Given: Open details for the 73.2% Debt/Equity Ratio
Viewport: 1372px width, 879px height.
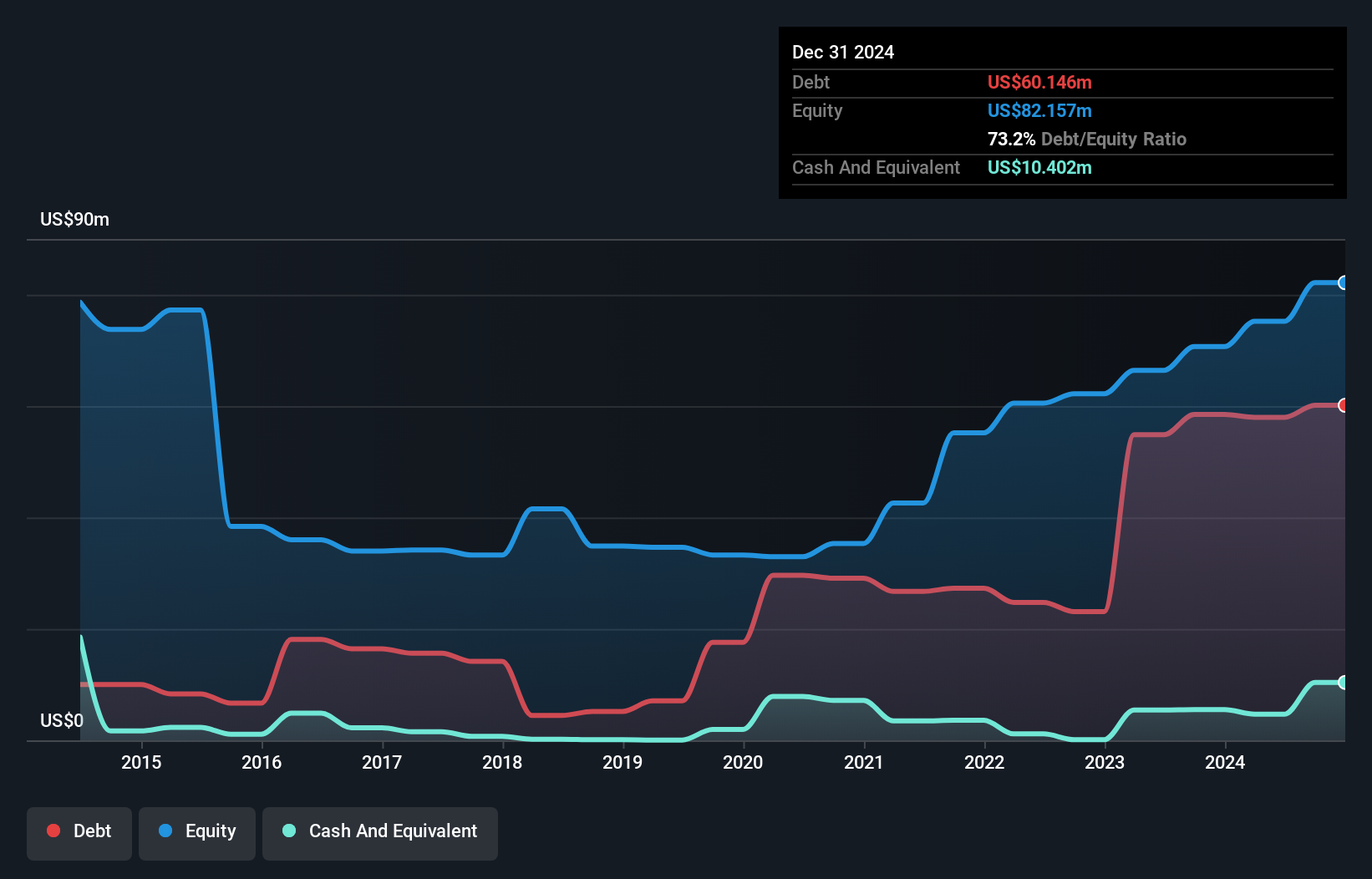Looking at the screenshot, I should click(x=1086, y=139).
